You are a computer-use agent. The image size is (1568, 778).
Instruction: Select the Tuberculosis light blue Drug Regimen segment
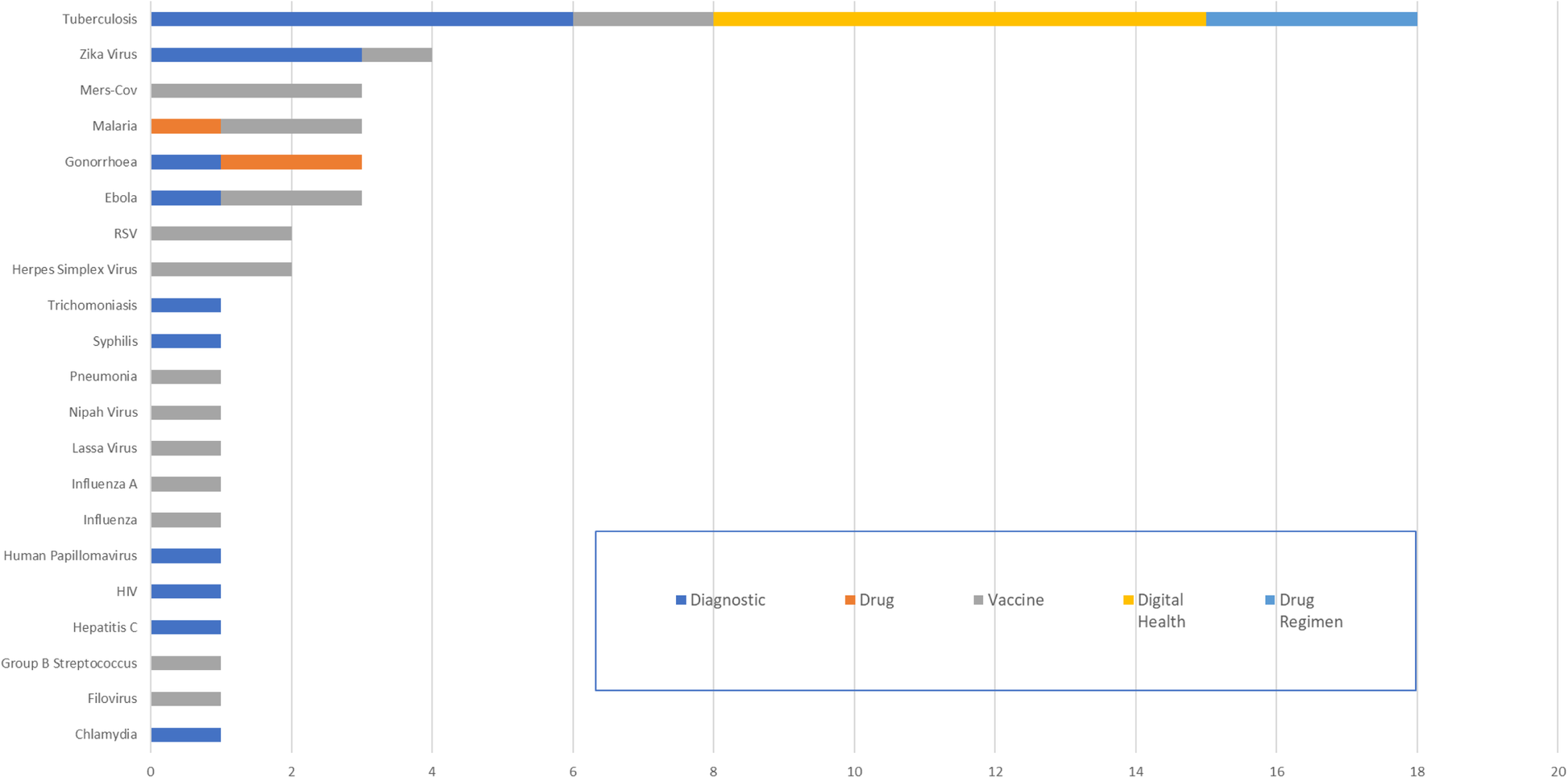(1312, 19)
